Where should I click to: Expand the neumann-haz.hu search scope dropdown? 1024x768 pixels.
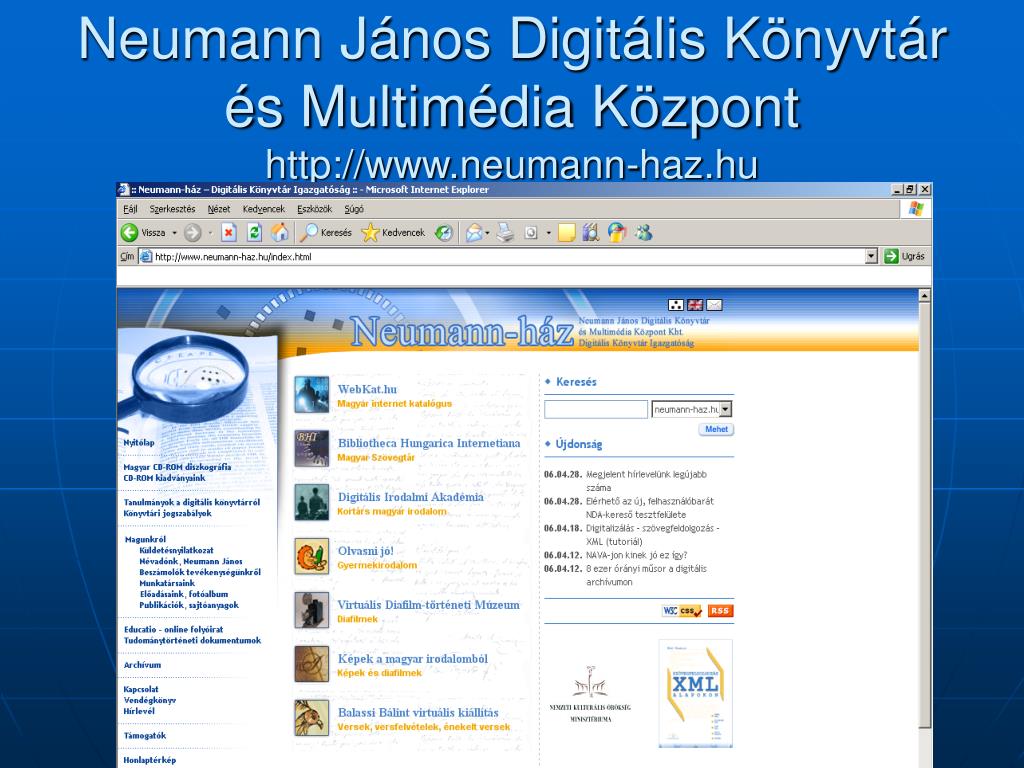tap(726, 409)
